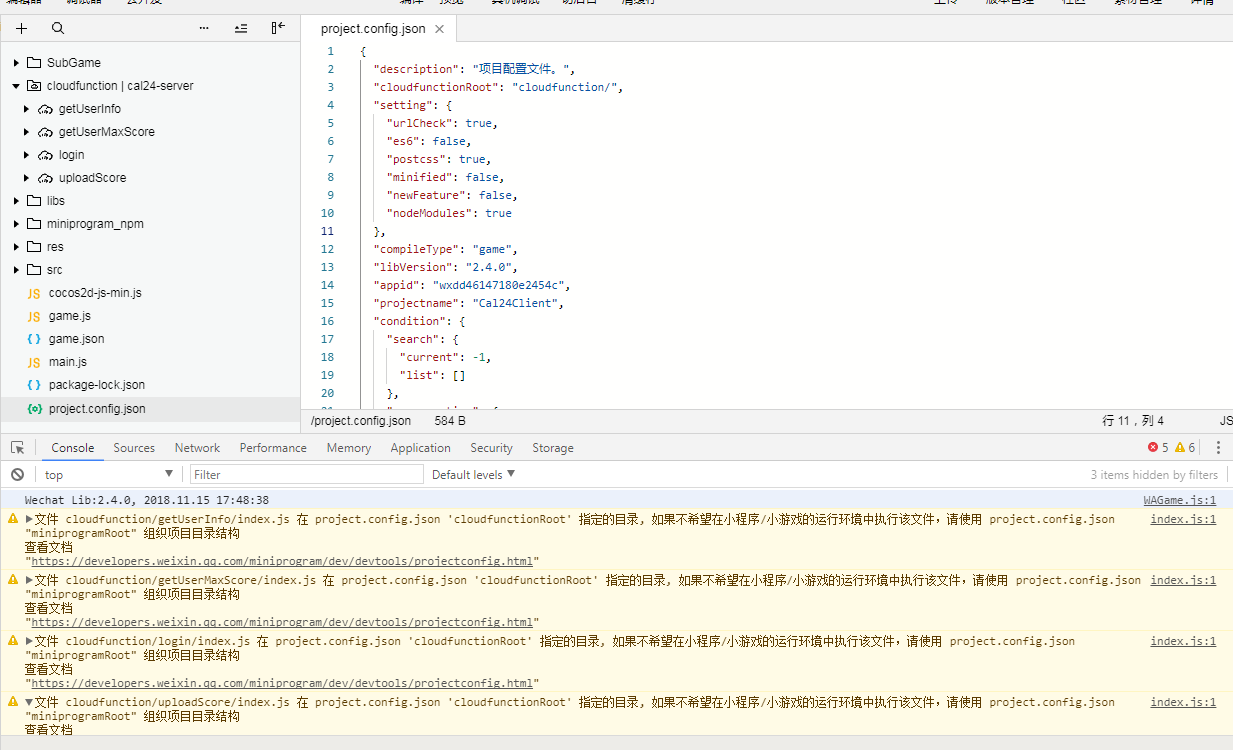Click the "行 11，列 4" cursor position indicator
Viewport: 1233px width, 750px height.
pos(1133,421)
